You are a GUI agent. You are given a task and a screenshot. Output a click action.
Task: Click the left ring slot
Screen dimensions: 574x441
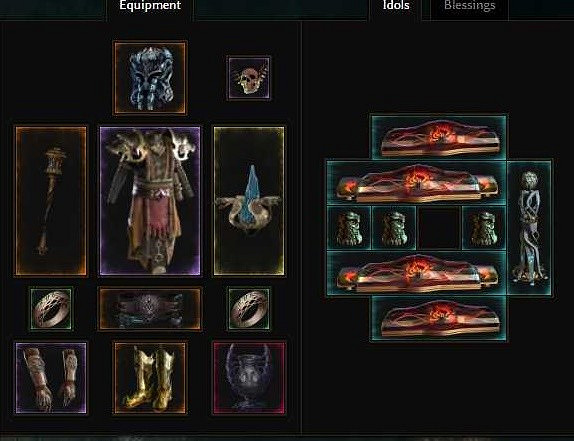click(51, 309)
